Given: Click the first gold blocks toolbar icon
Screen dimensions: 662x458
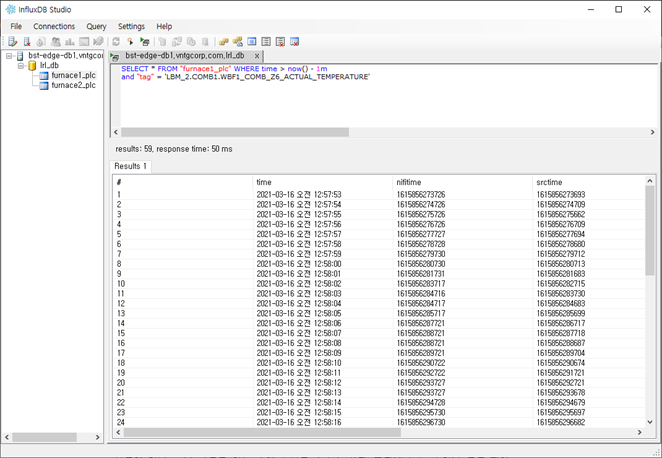Looking at the screenshot, I should (223, 41).
